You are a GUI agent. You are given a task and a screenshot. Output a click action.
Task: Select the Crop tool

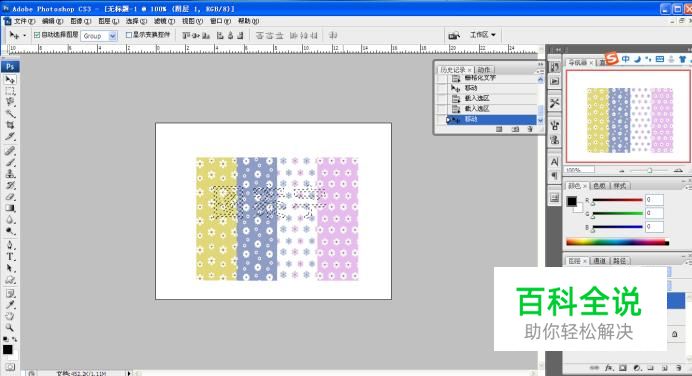10,125
